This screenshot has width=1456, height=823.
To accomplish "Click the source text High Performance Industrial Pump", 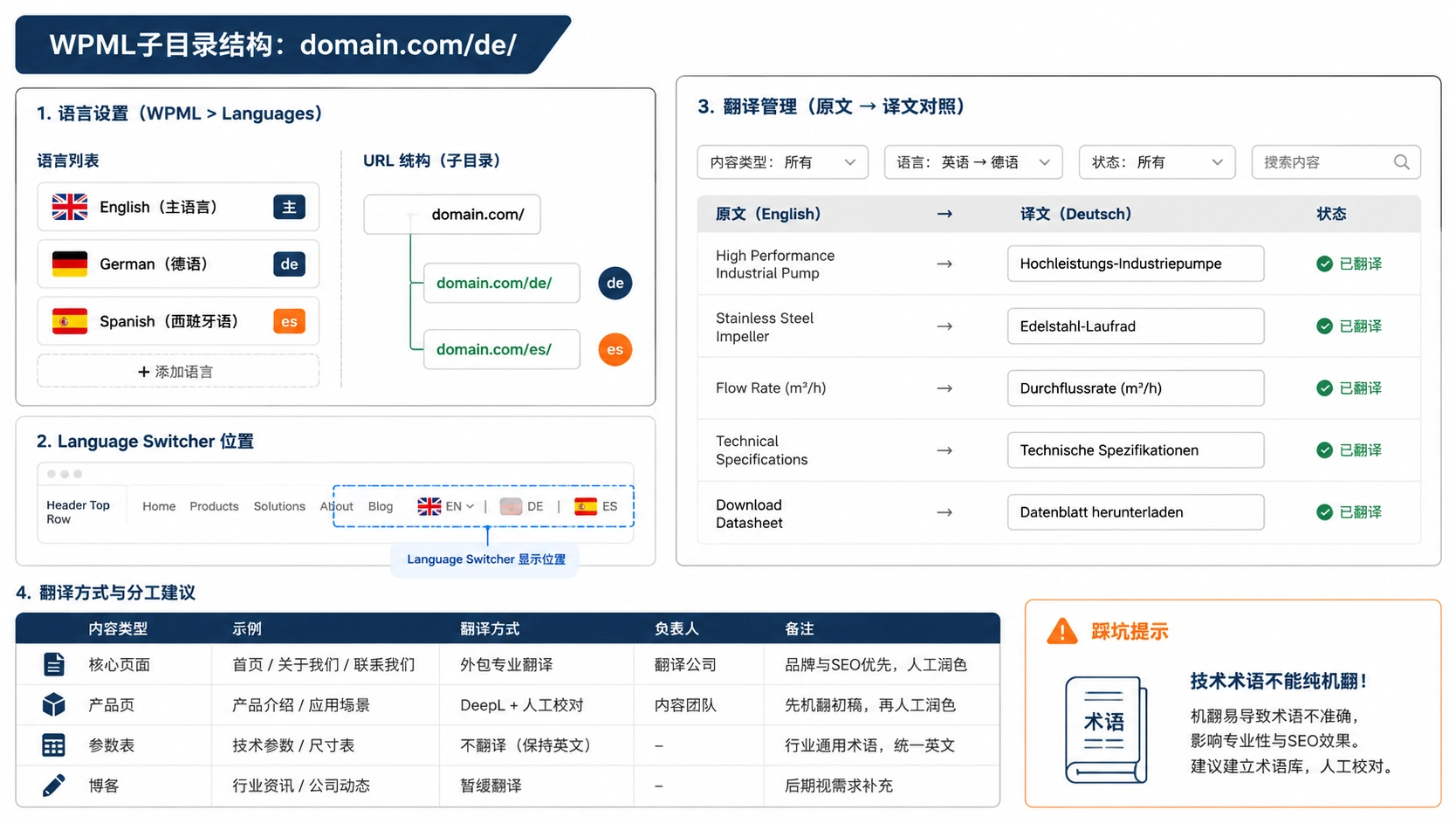I will click(x=775, y=264).
